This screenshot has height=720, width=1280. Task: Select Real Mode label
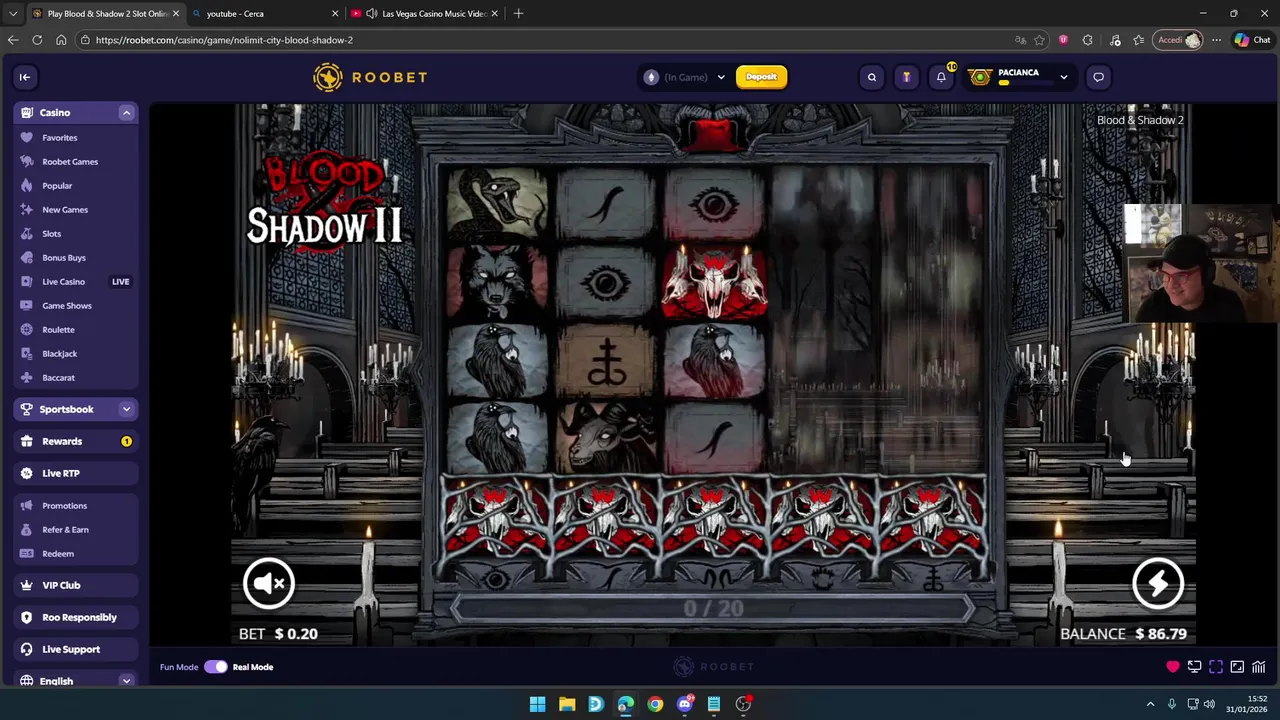point(253,667)
